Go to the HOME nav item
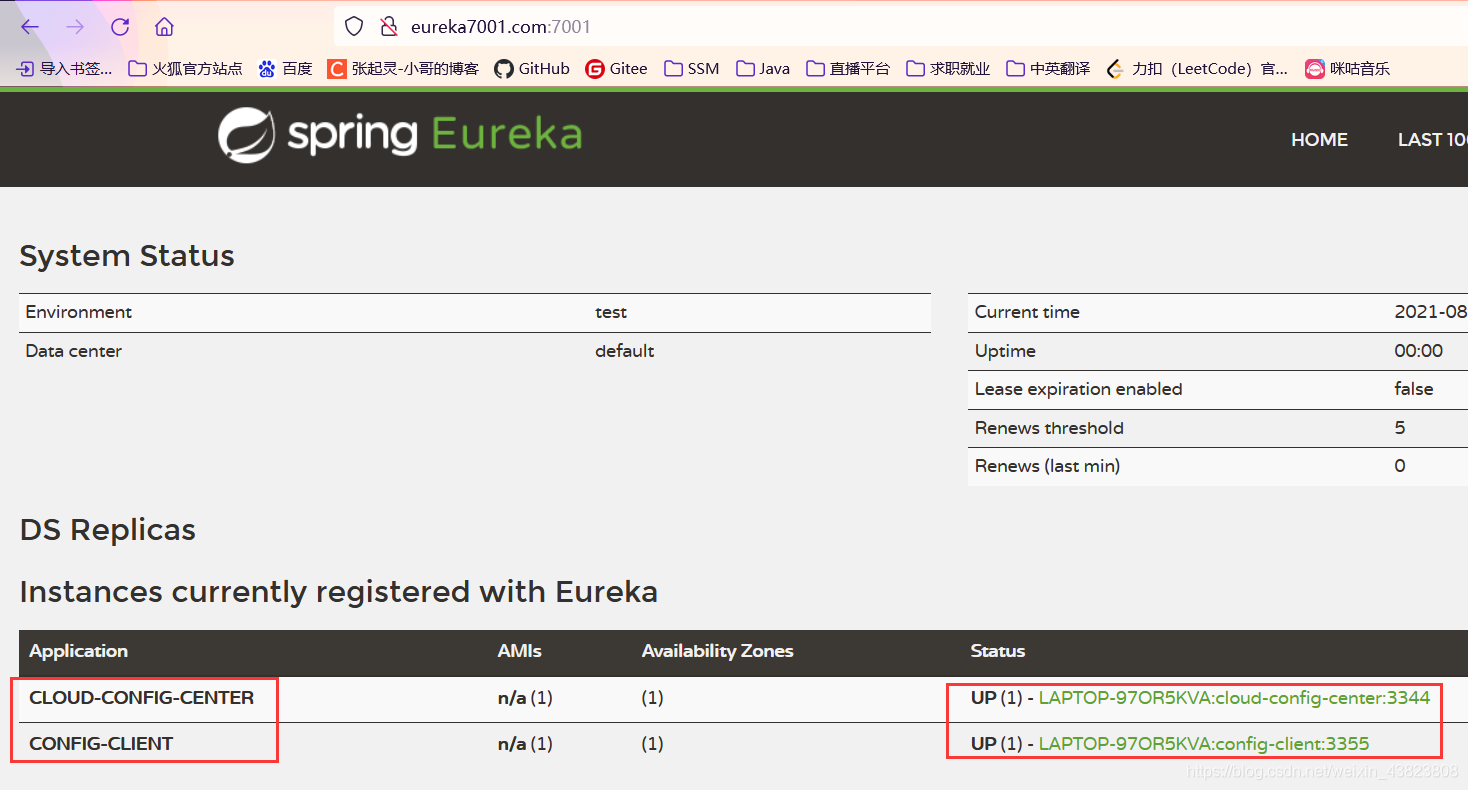 click(1319, 140)
